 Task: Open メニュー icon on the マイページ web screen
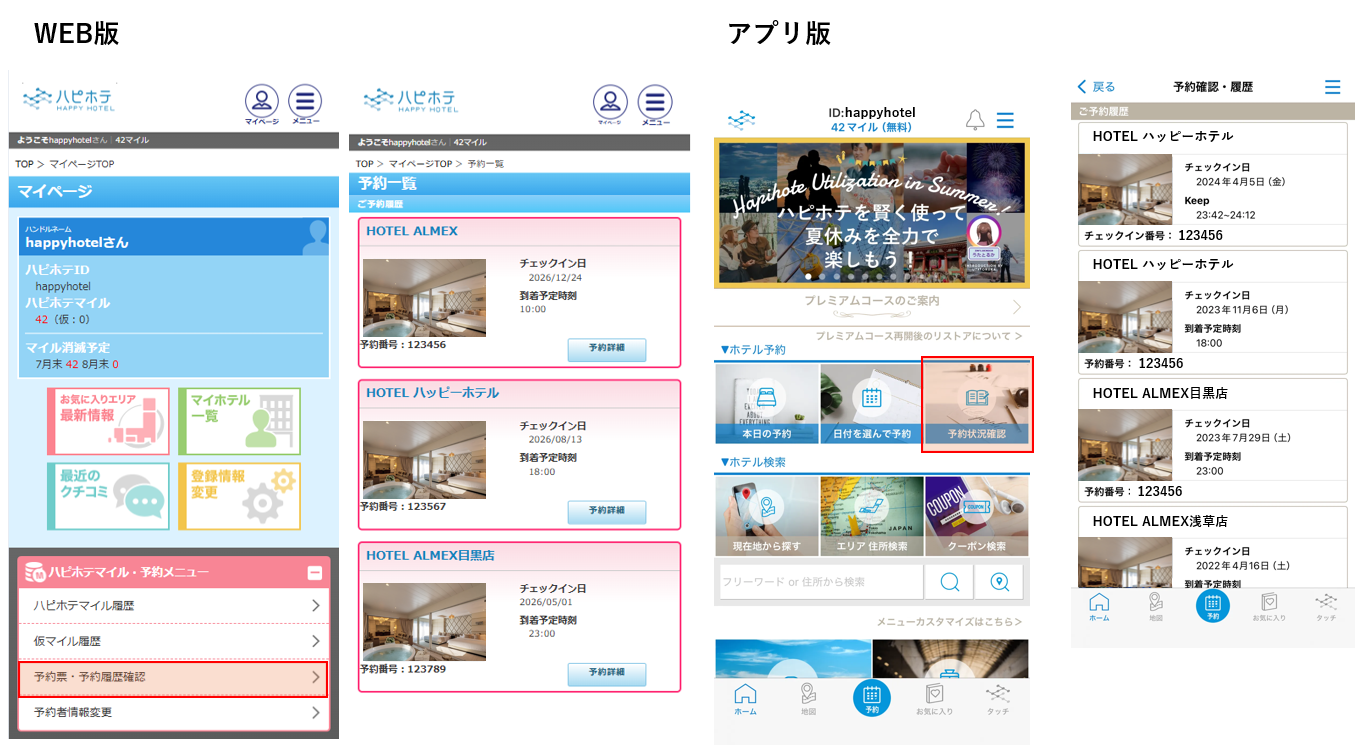coord(305,104)
